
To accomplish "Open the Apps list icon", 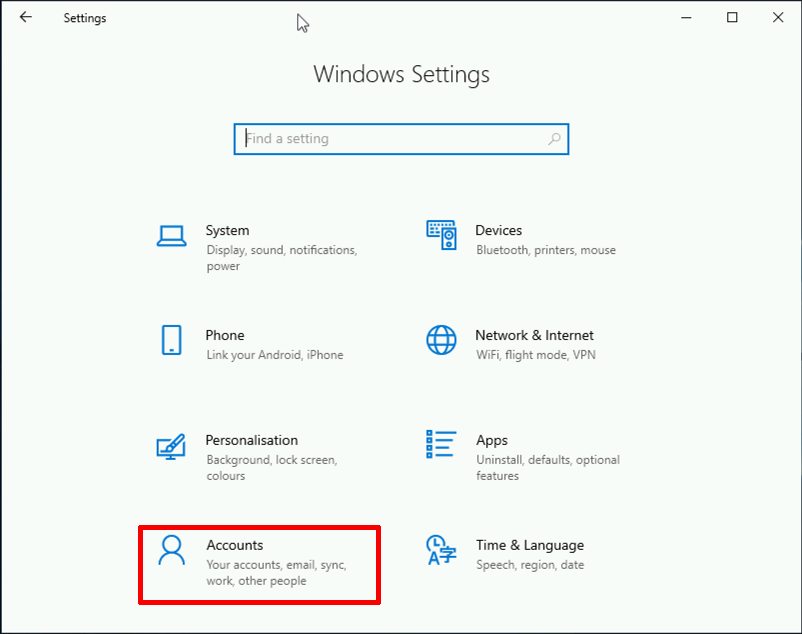I will (441, 444).
